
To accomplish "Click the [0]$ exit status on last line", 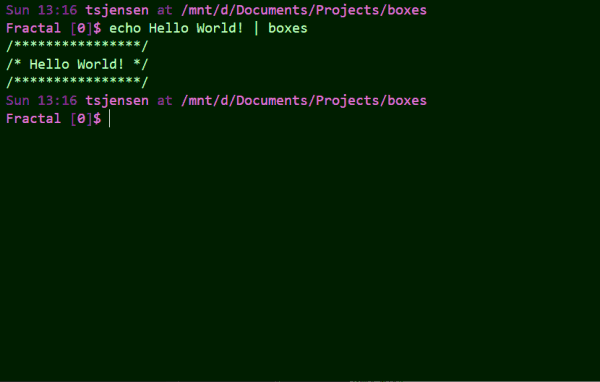I will (x=86, y=119).
